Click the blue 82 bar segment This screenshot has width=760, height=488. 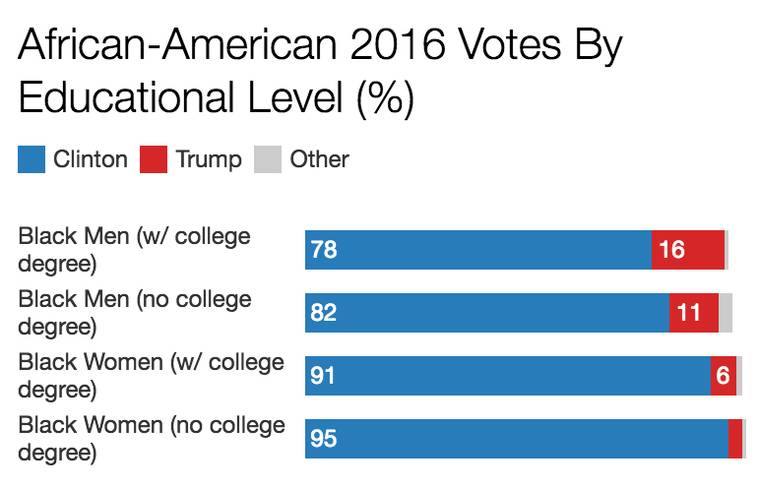487,313
